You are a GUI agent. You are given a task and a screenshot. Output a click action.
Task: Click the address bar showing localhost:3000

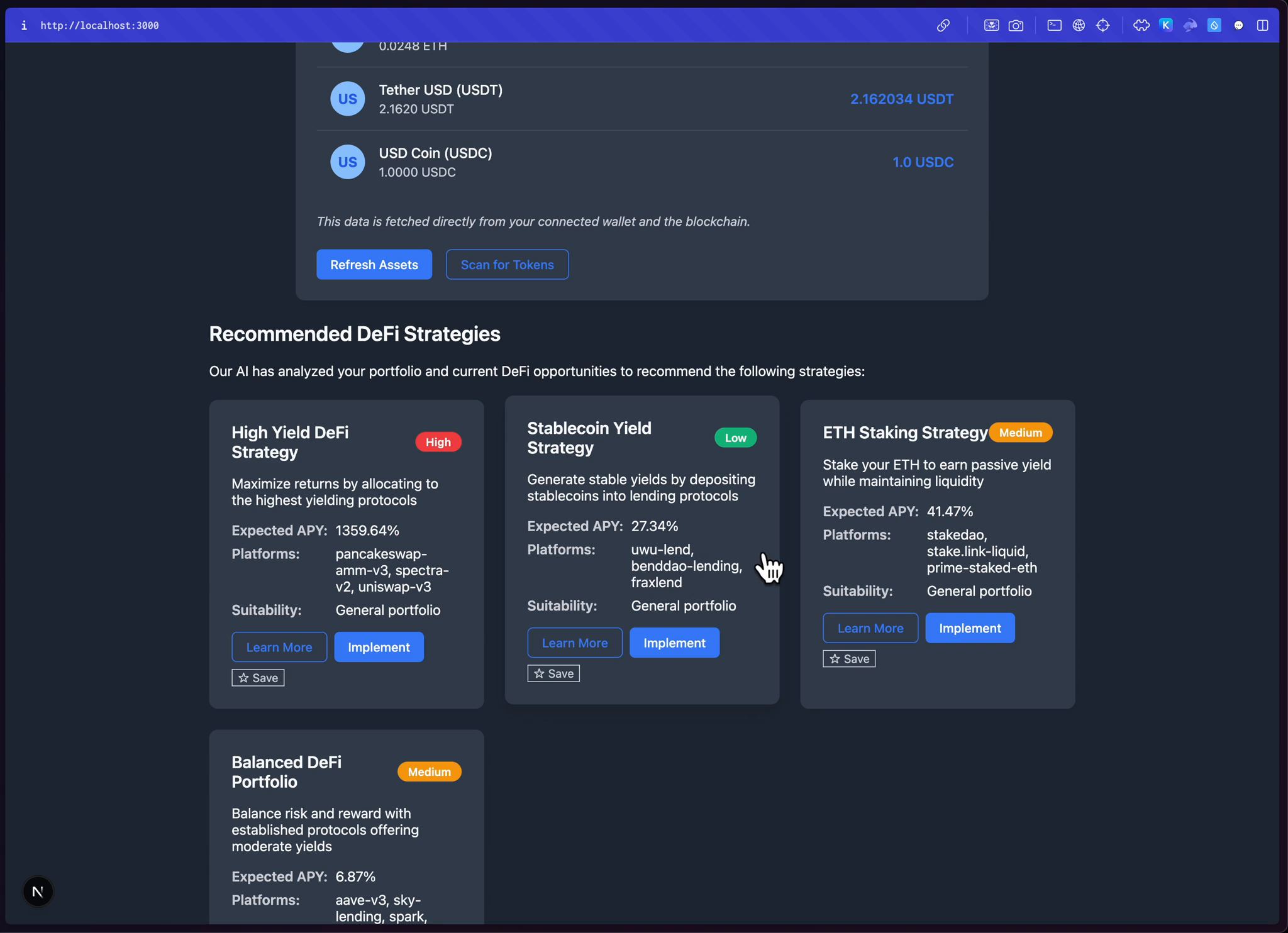[x=99, y=25]
